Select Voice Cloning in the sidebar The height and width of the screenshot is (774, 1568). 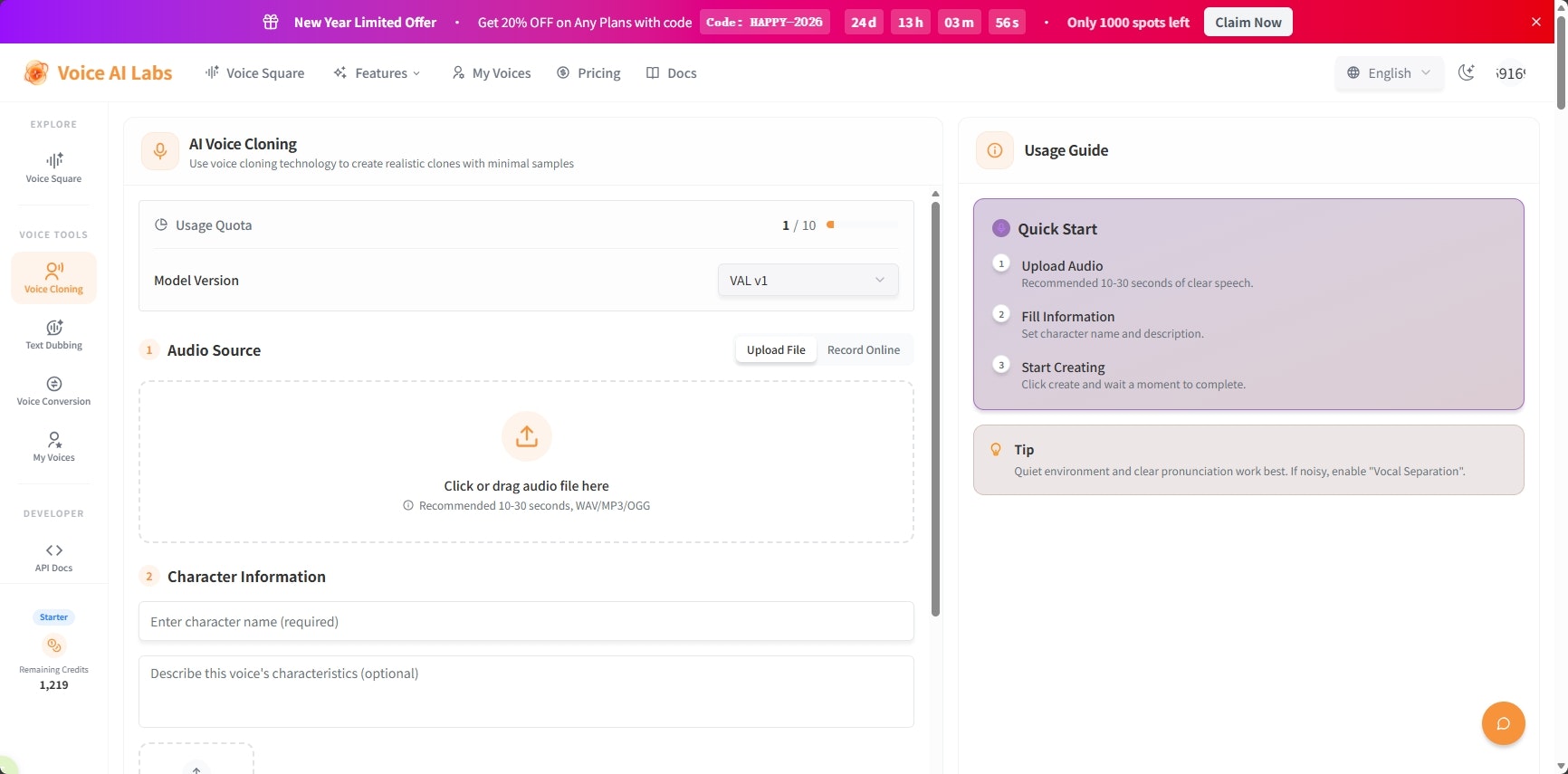(53, 277)
